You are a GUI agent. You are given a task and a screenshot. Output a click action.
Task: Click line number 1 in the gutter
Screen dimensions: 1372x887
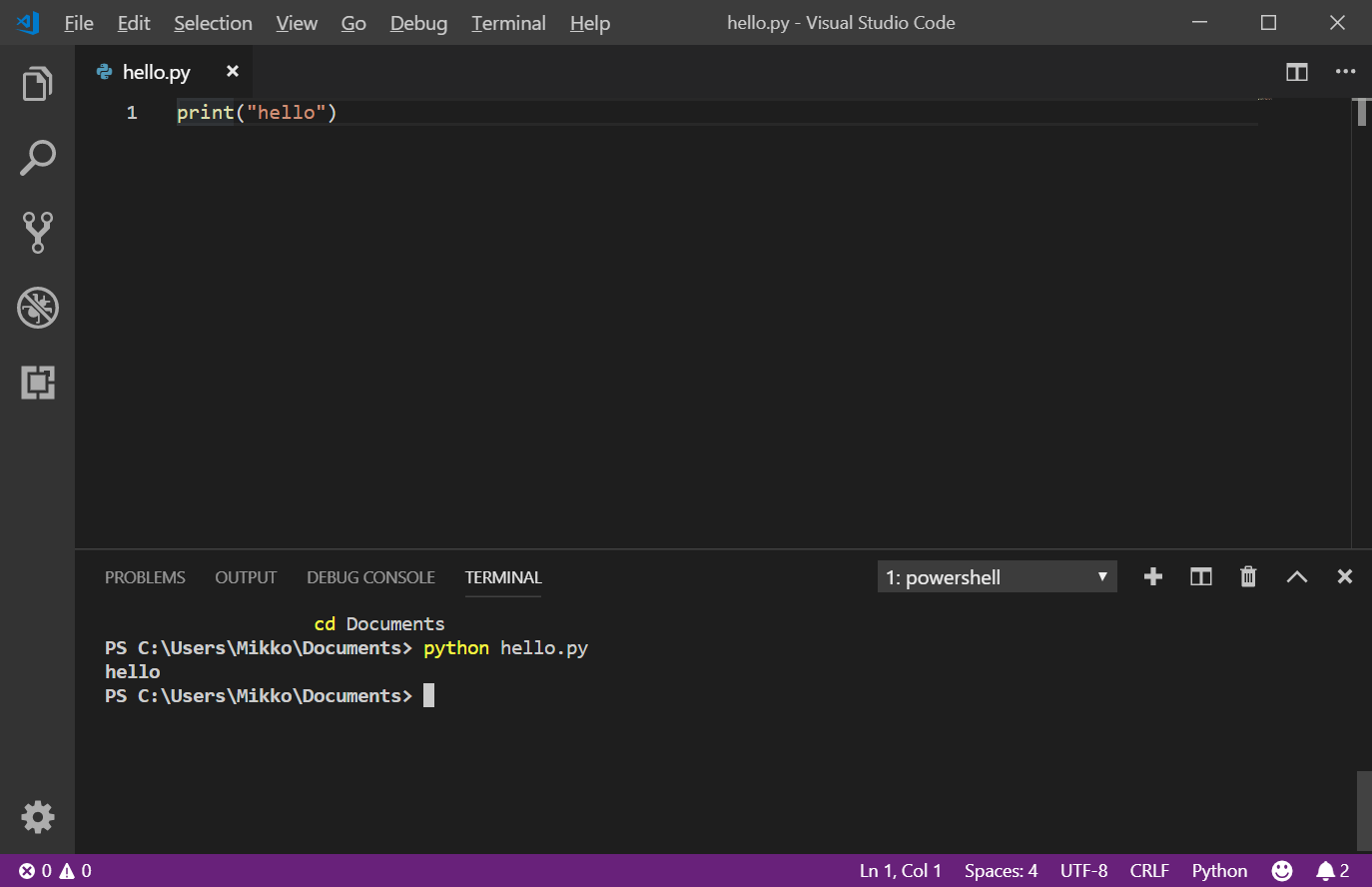coord(132,113)
